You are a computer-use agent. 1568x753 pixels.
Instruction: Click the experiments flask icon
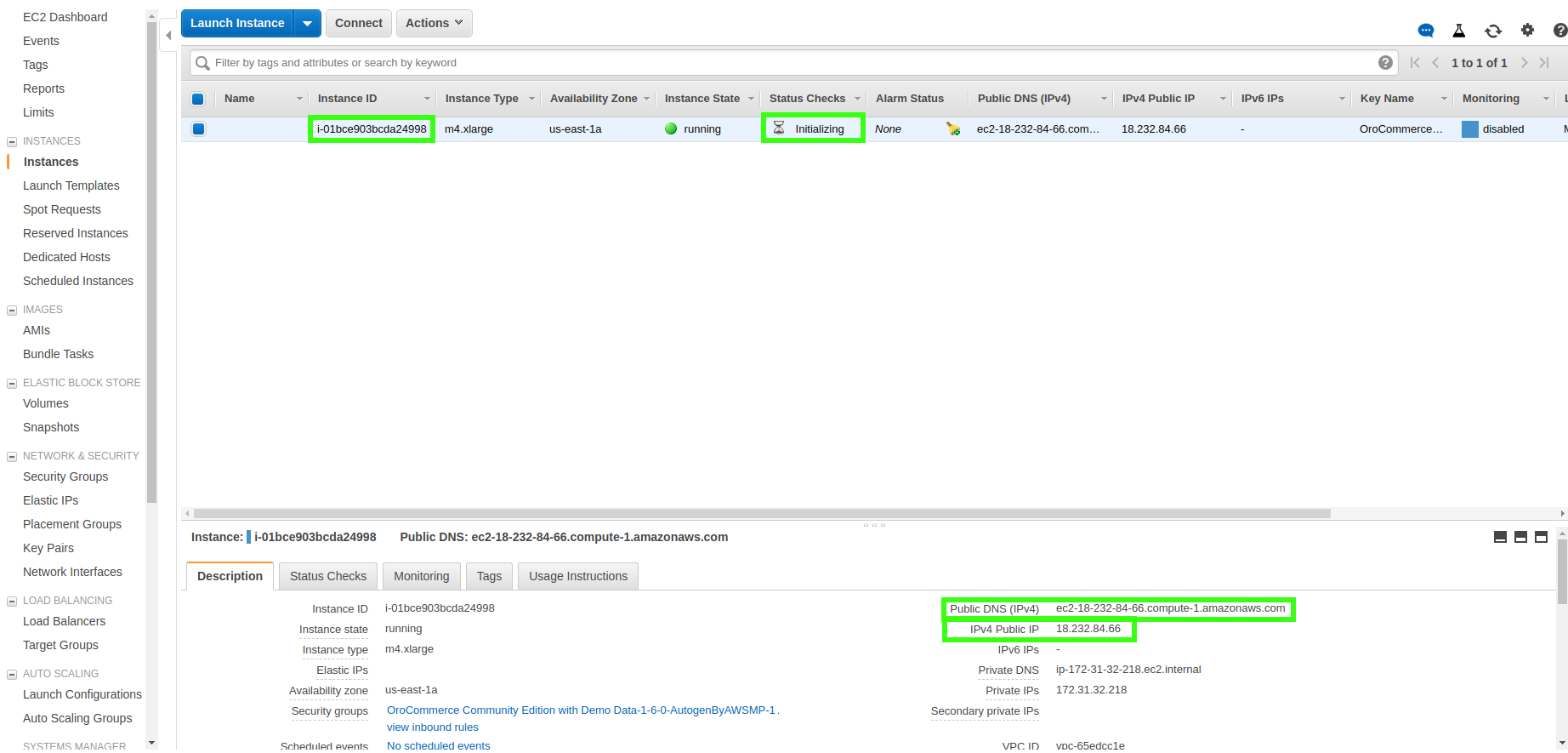(x=1459, y=31)
